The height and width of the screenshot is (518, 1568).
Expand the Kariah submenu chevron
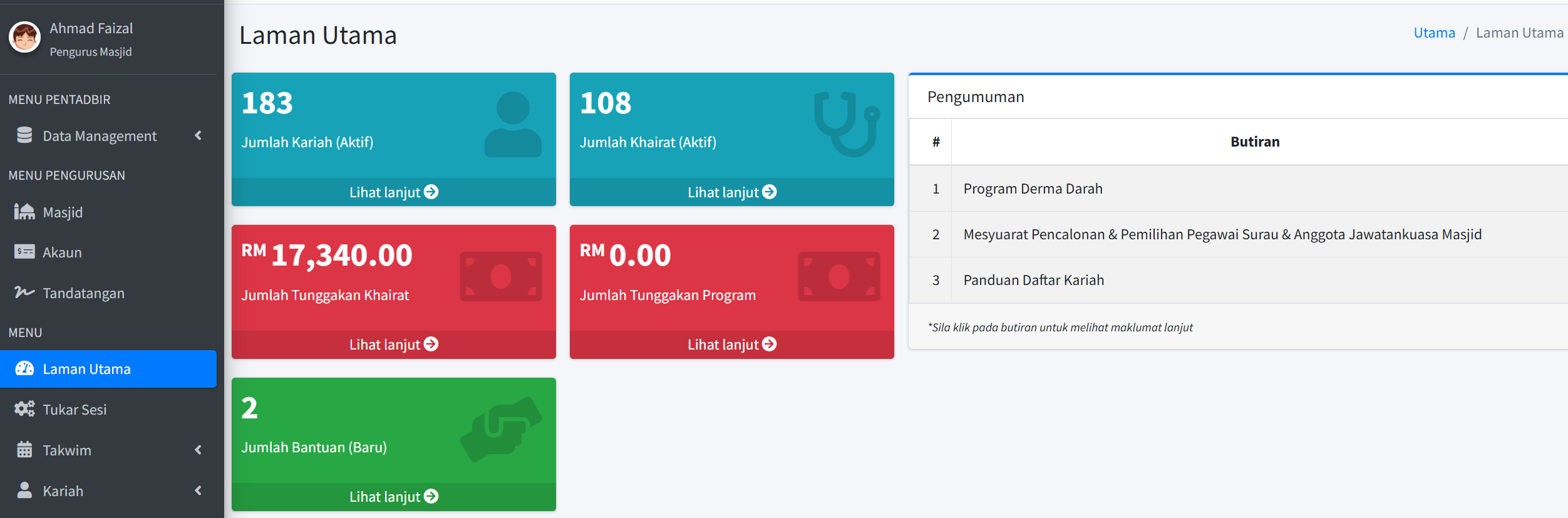pos(199,490)
